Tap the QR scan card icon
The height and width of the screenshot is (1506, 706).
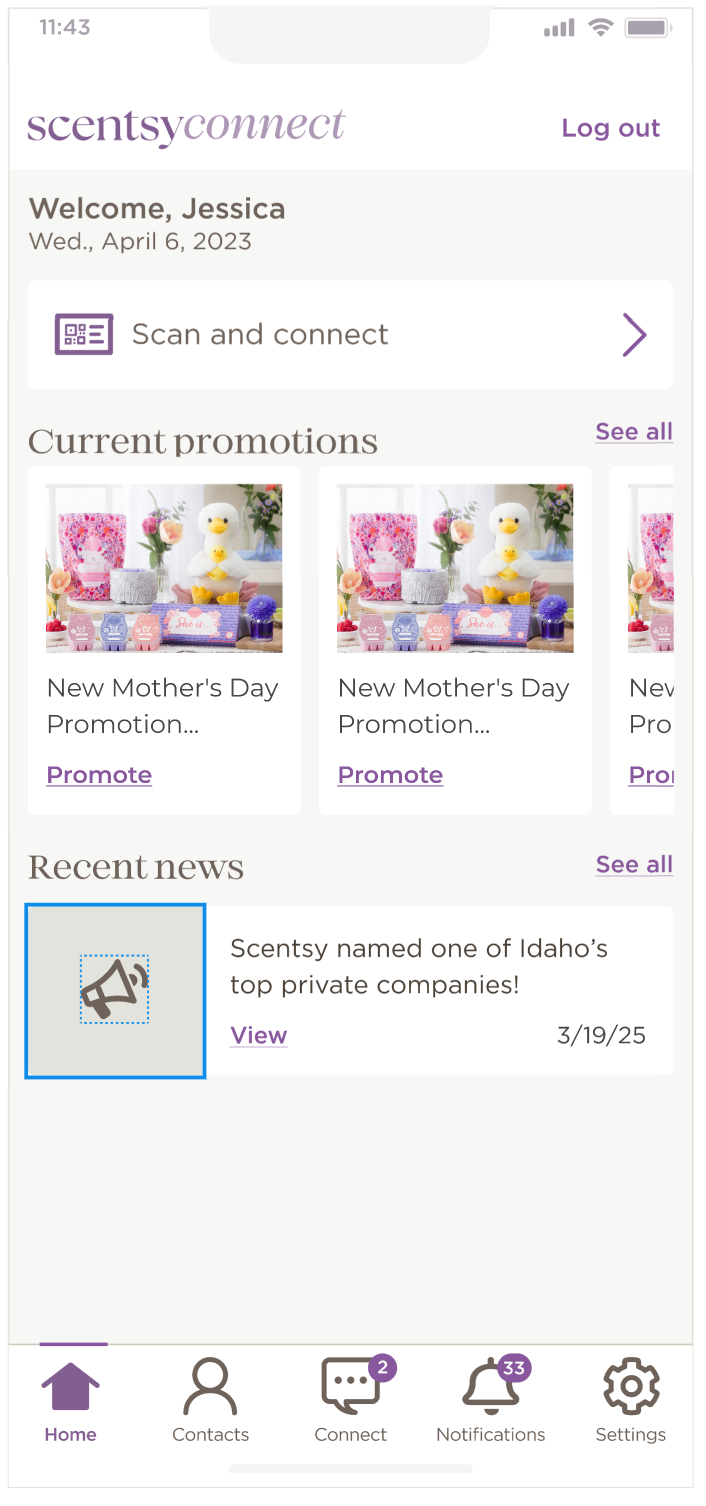(x=83, y=334)
